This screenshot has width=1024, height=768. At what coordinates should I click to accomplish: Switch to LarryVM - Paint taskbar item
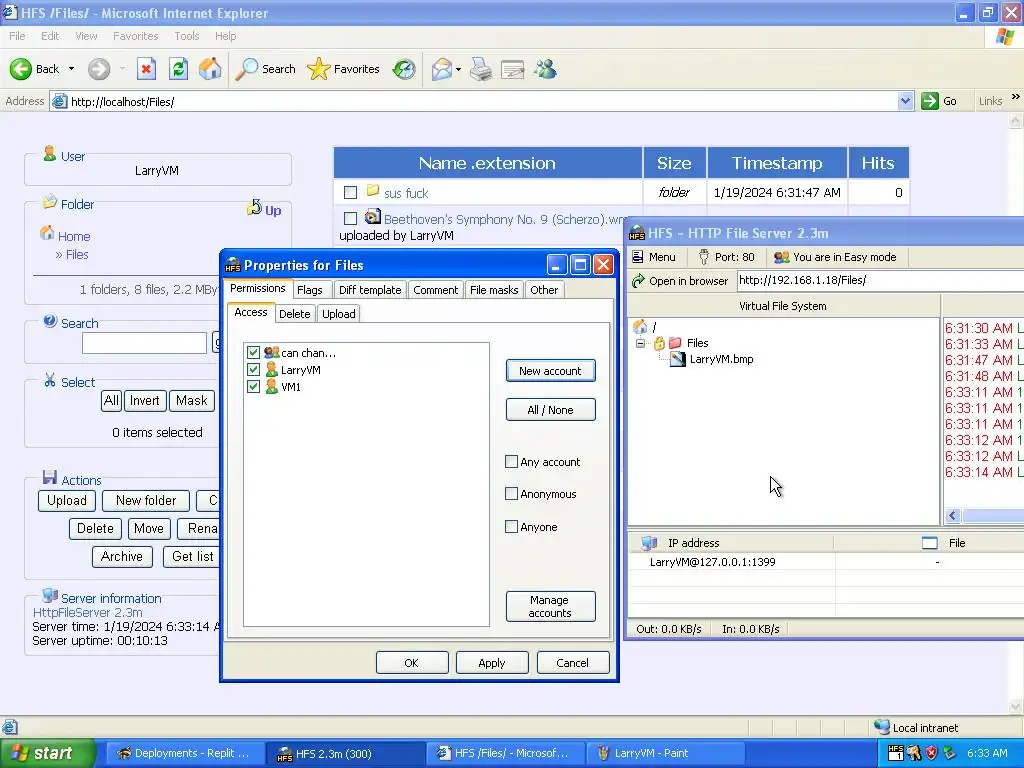coord(664,753)
